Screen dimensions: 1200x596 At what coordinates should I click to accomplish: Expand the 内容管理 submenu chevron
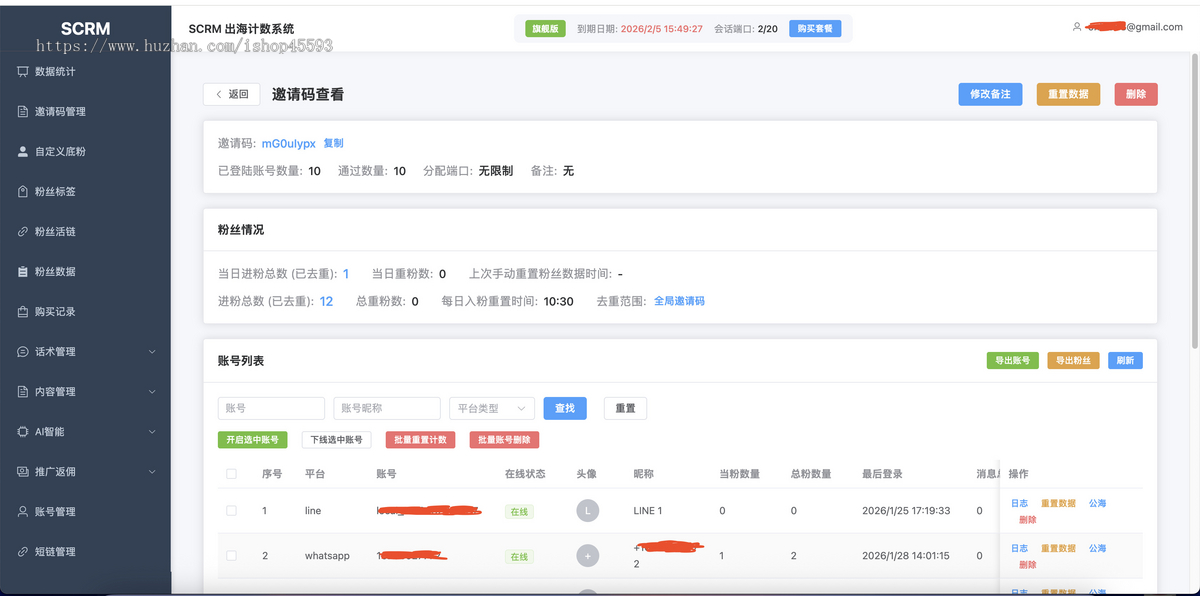point(152,392)
